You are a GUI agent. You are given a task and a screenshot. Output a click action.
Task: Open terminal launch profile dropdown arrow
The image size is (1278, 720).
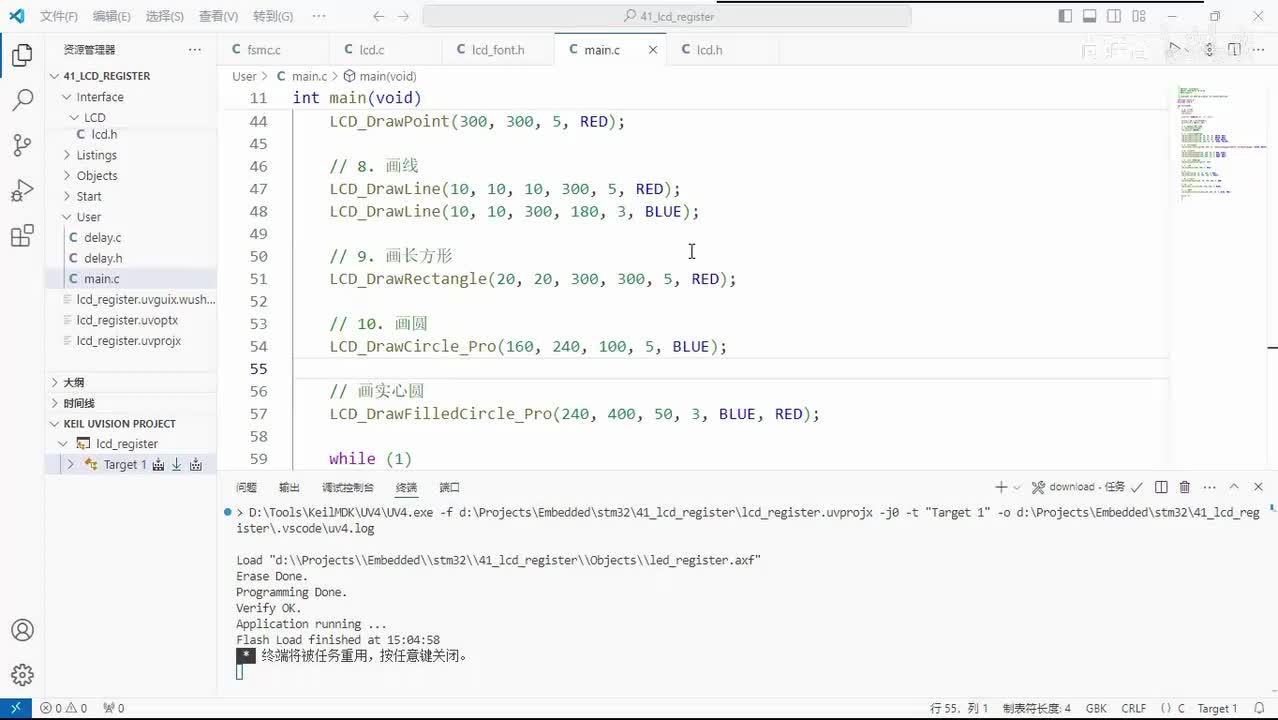pyautogui.click(x=1017, y=487)
